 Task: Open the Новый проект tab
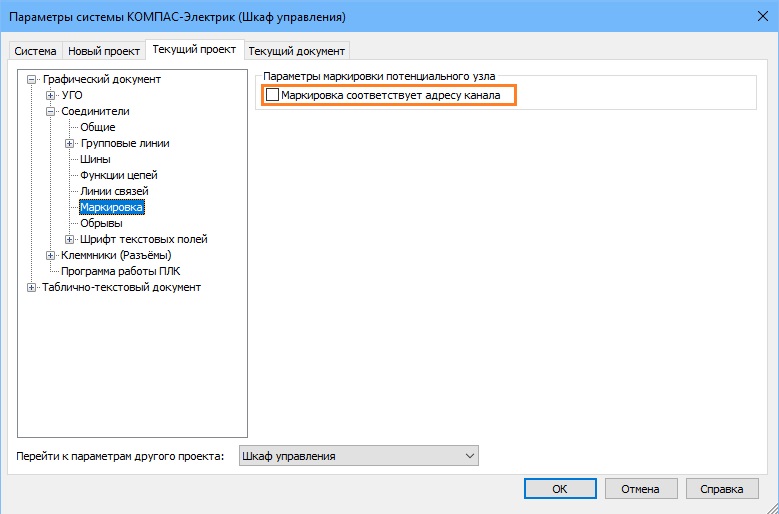point(104,51)
